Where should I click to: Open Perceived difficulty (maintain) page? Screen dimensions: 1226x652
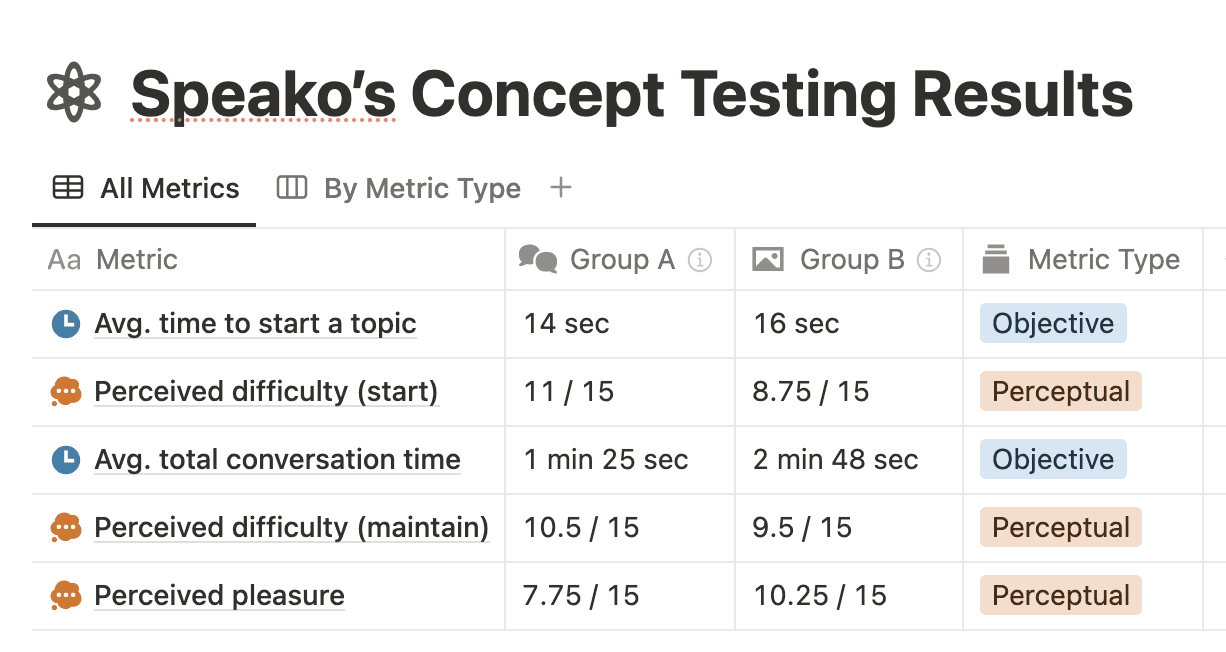click(291, 528)
